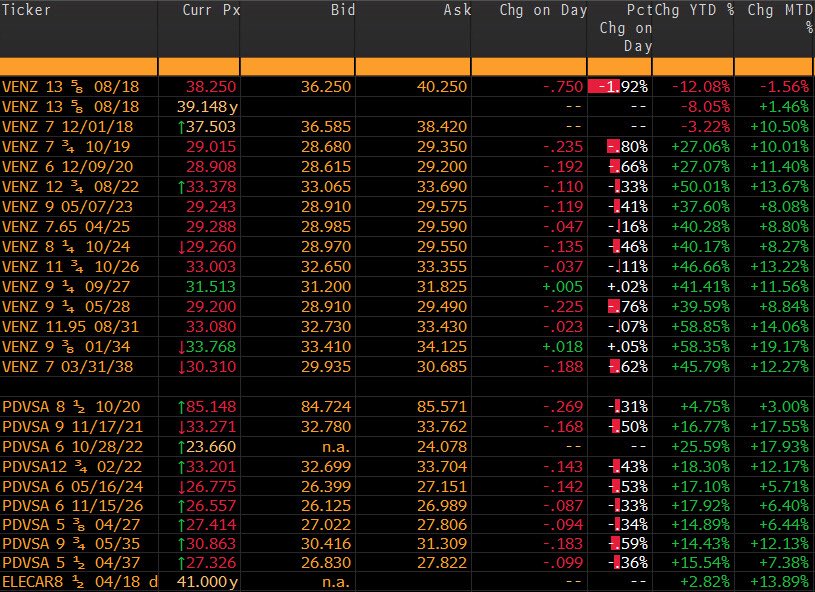Click the -1.92% percent change cell

pos(619,87)
